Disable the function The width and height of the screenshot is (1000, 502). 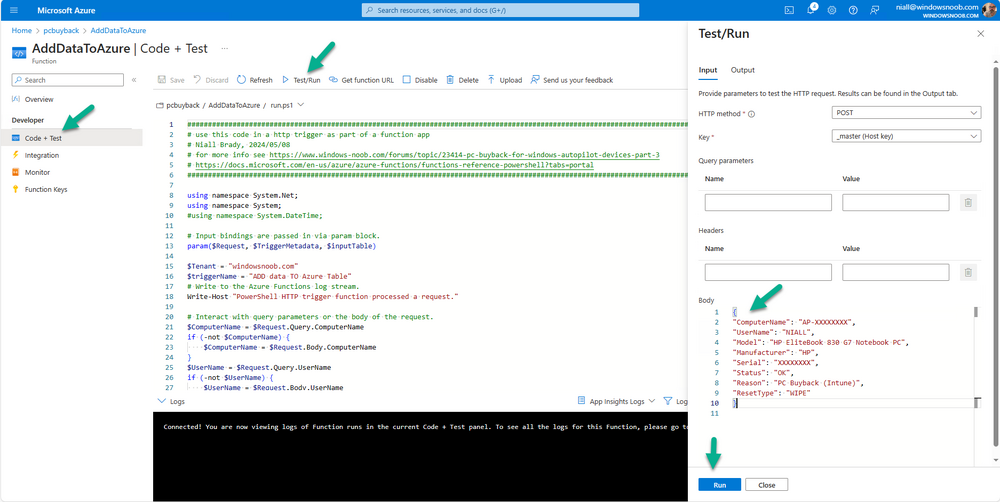(420, 80)
